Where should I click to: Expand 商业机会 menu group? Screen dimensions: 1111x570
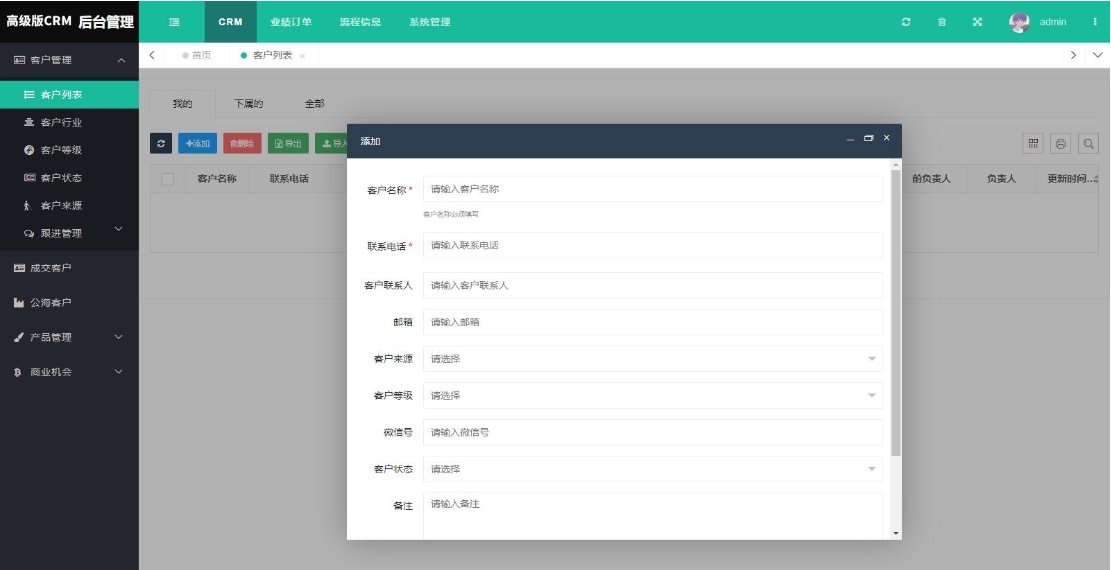coord(69,372)
